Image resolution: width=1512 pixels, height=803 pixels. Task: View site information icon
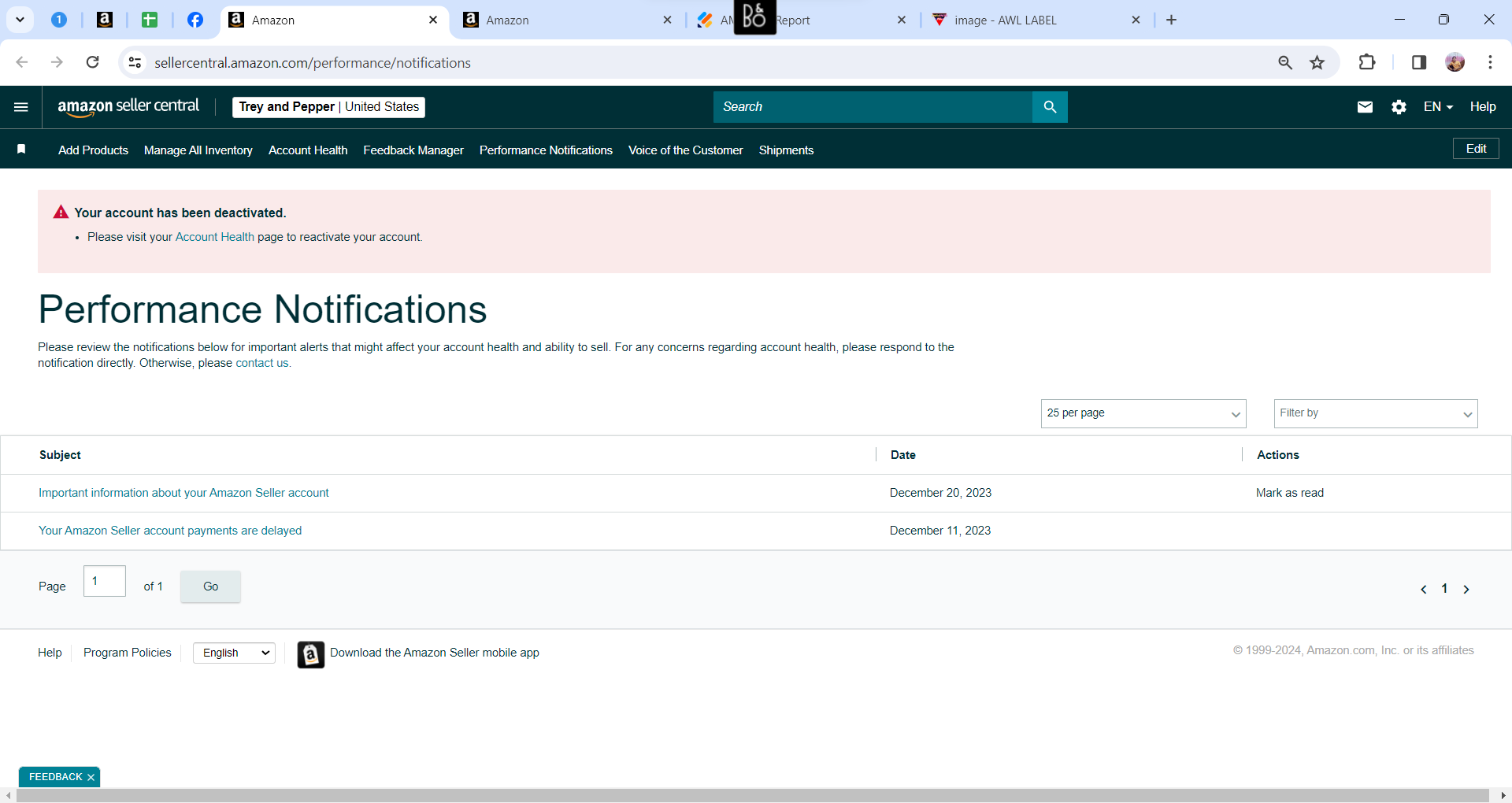click(x=135, y=62)
